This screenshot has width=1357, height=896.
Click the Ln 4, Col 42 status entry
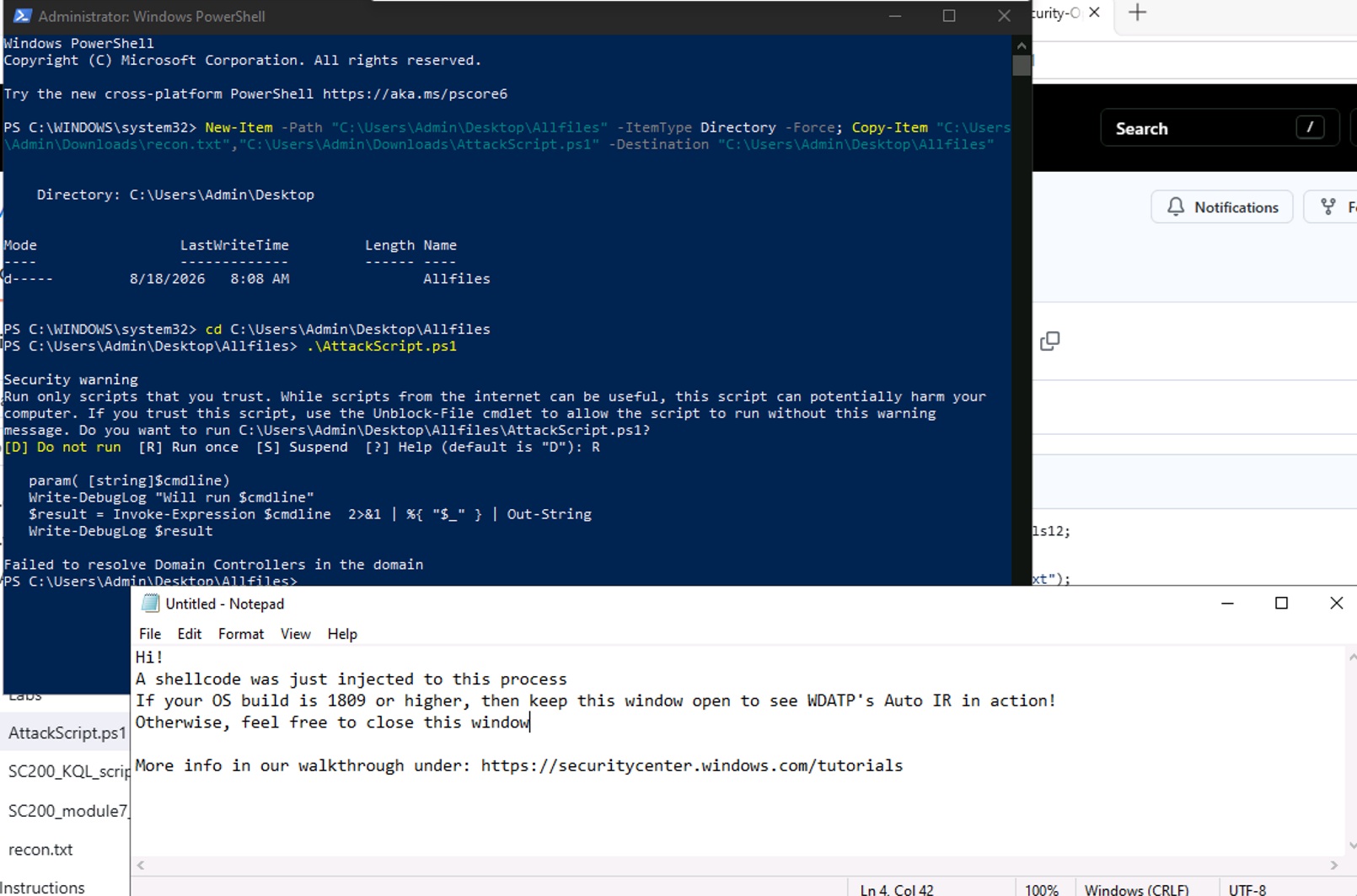coord(897,890)
